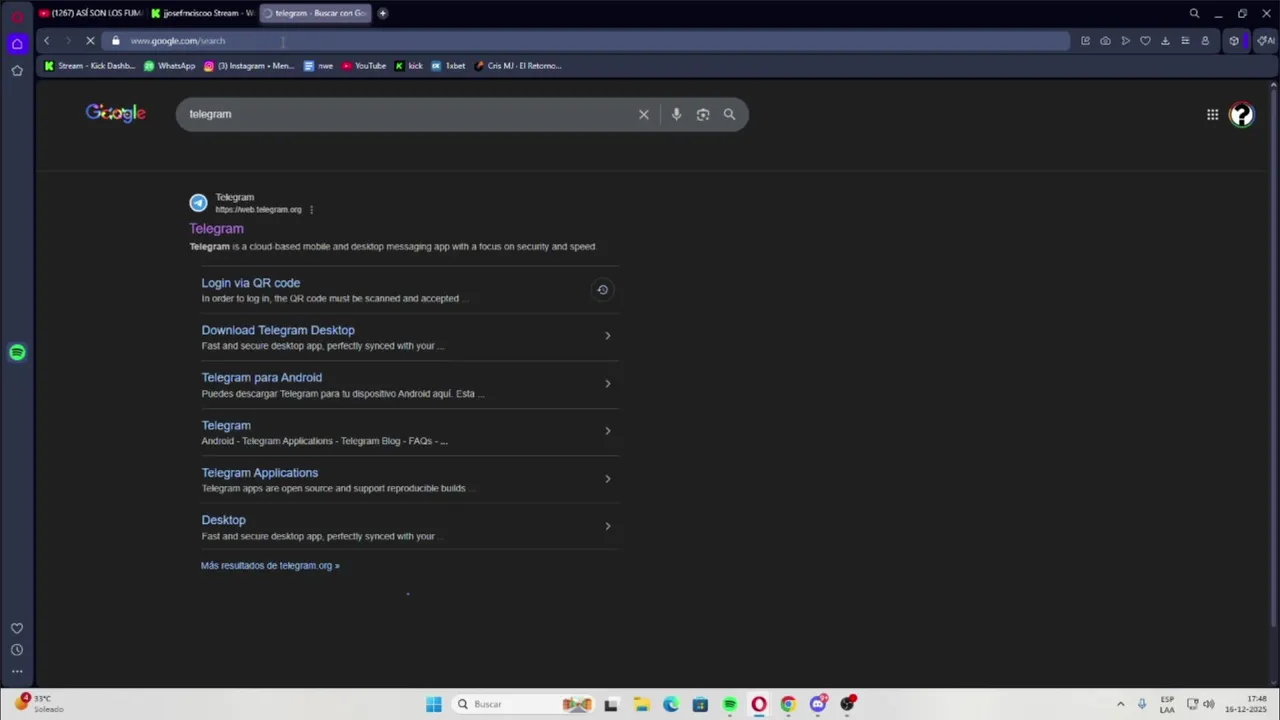
Task: Open Más resultados de telegram.org link
Action: tap(270, 566)
